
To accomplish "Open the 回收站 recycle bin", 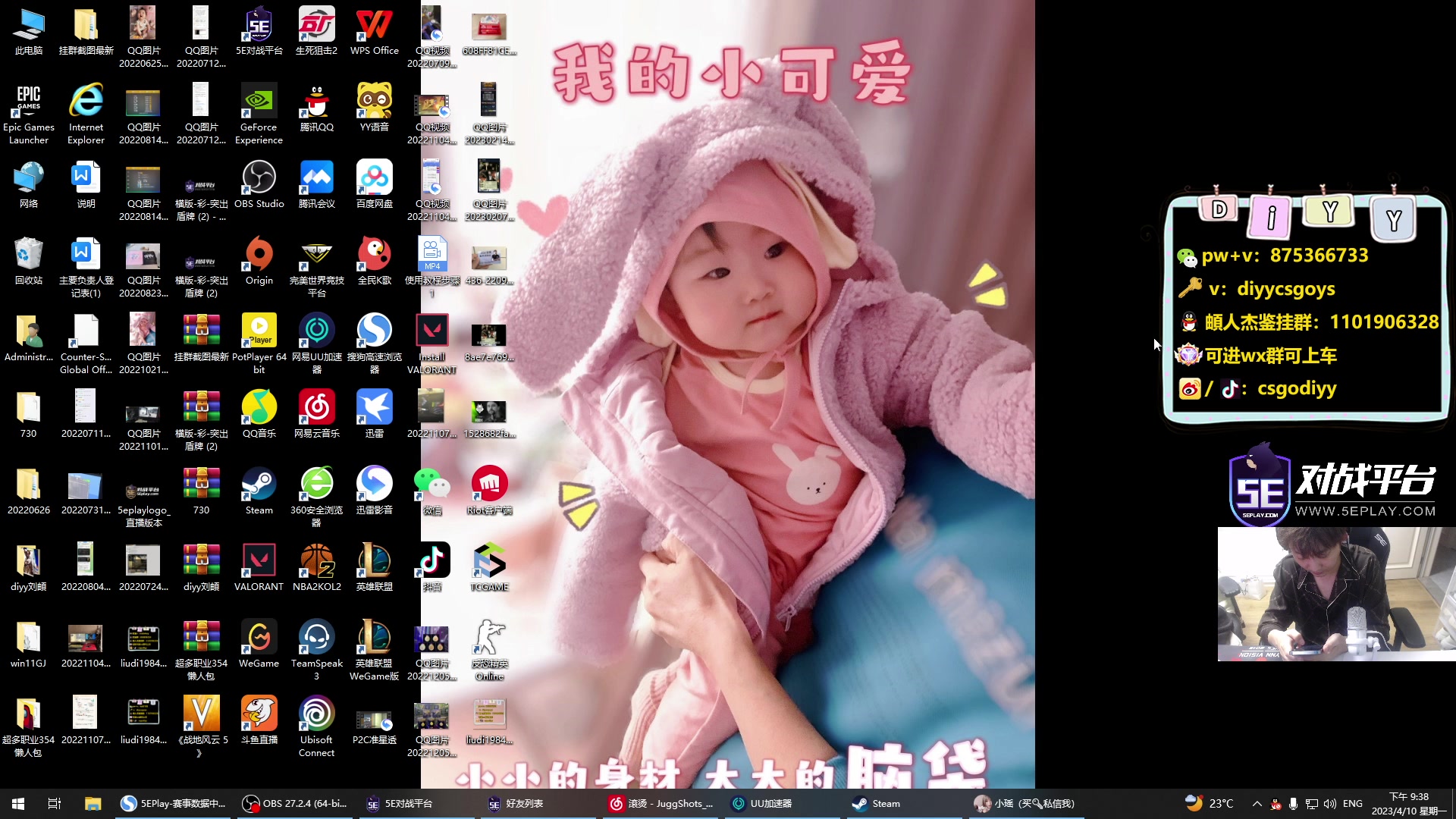I will click(x=29, y=261).
